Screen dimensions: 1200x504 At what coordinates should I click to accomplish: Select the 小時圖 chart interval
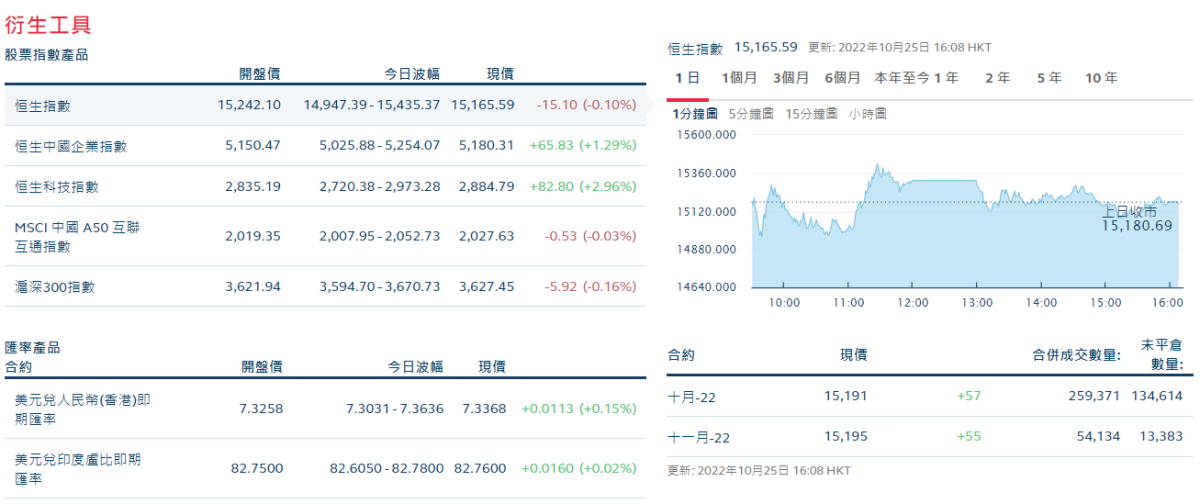coord(867,114)
